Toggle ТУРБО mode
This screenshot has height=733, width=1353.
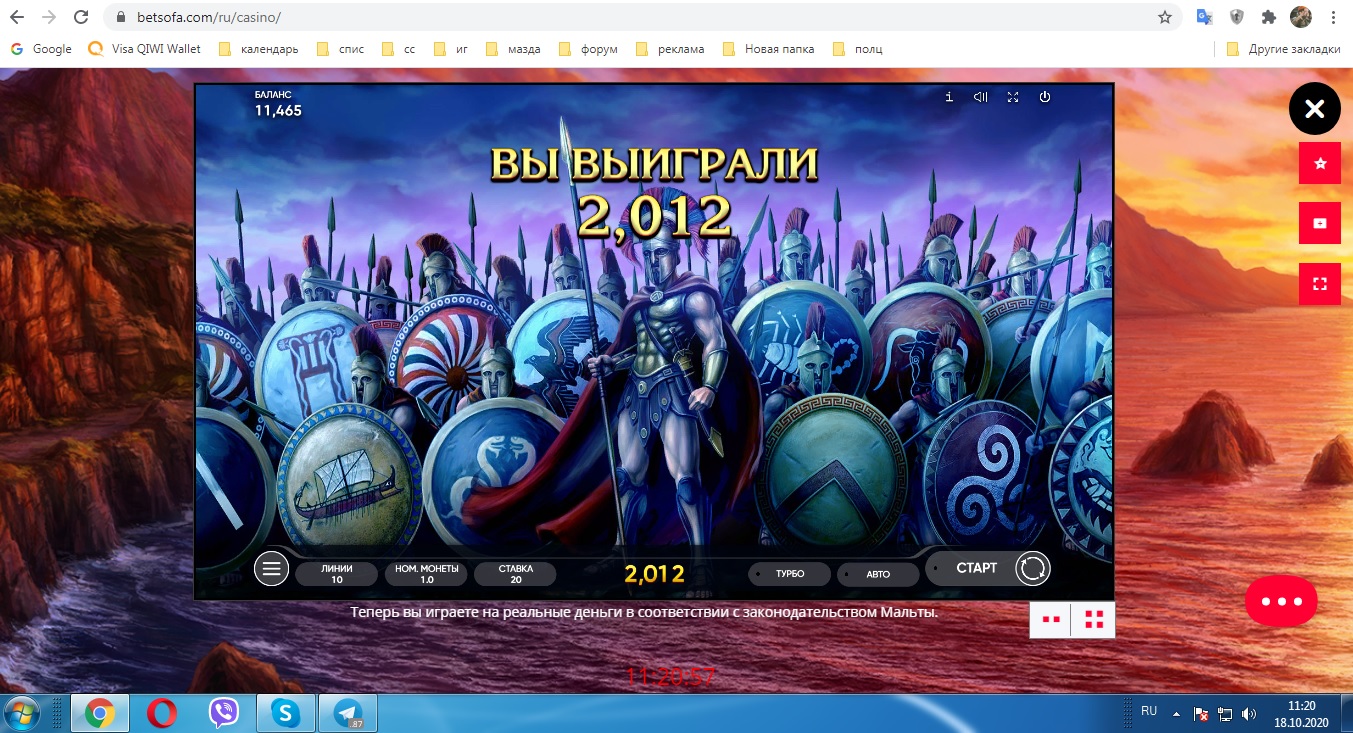(x=790, y=574)
